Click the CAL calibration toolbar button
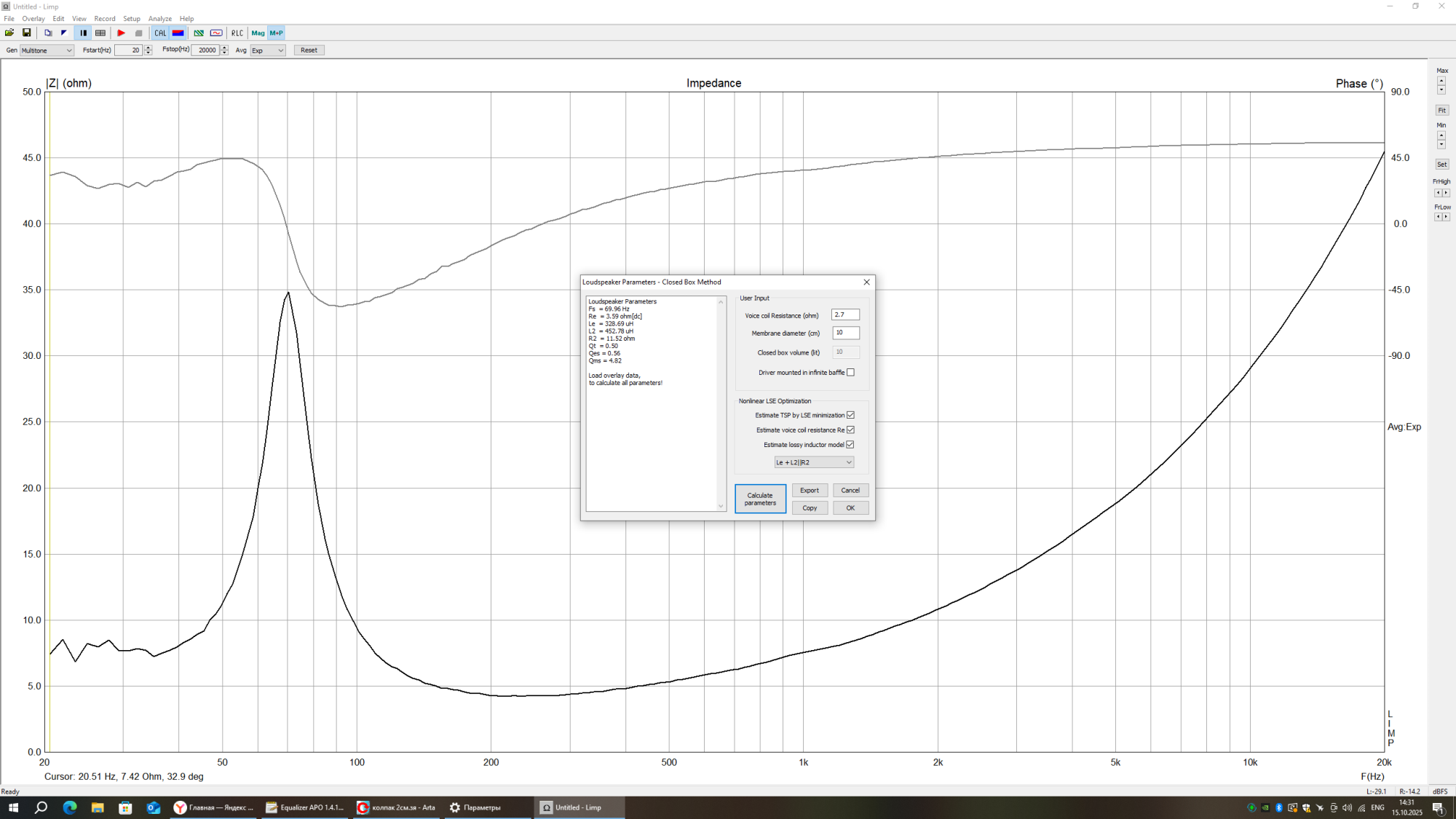Viewport: 1456px width, 819px height. (160, 33)
